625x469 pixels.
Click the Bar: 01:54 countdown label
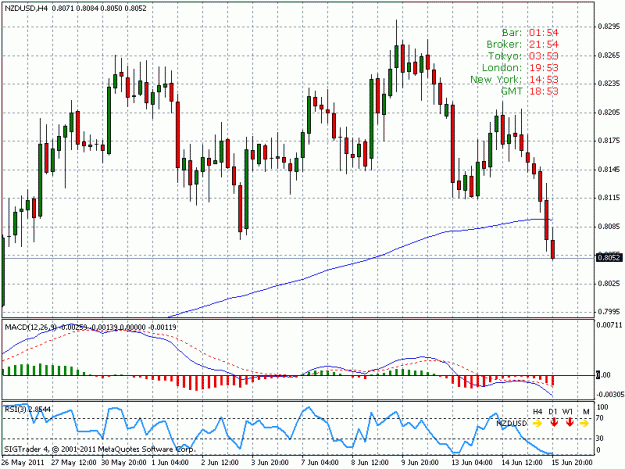tap(530, 33)
